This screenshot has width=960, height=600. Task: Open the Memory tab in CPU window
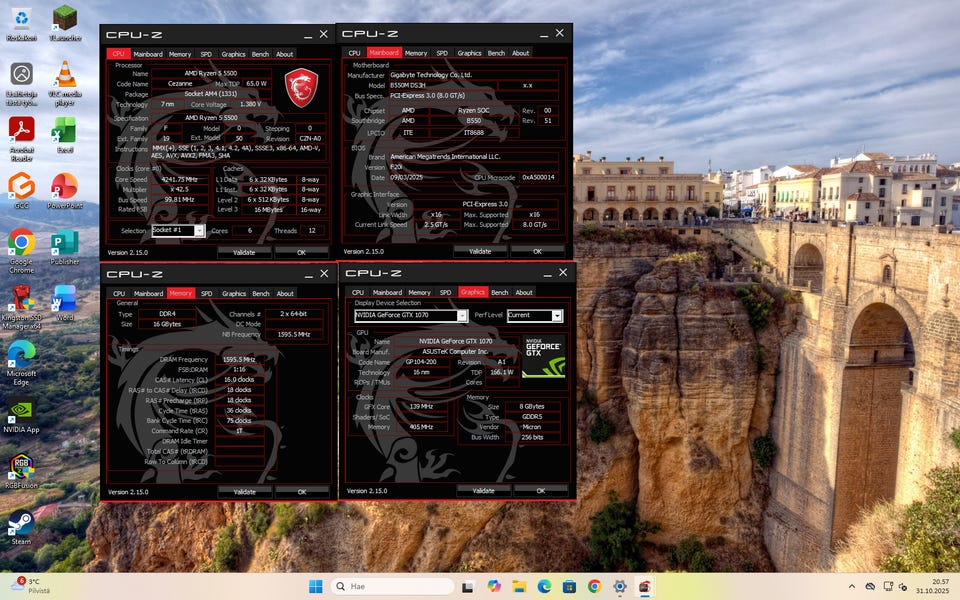click(180, 54)
